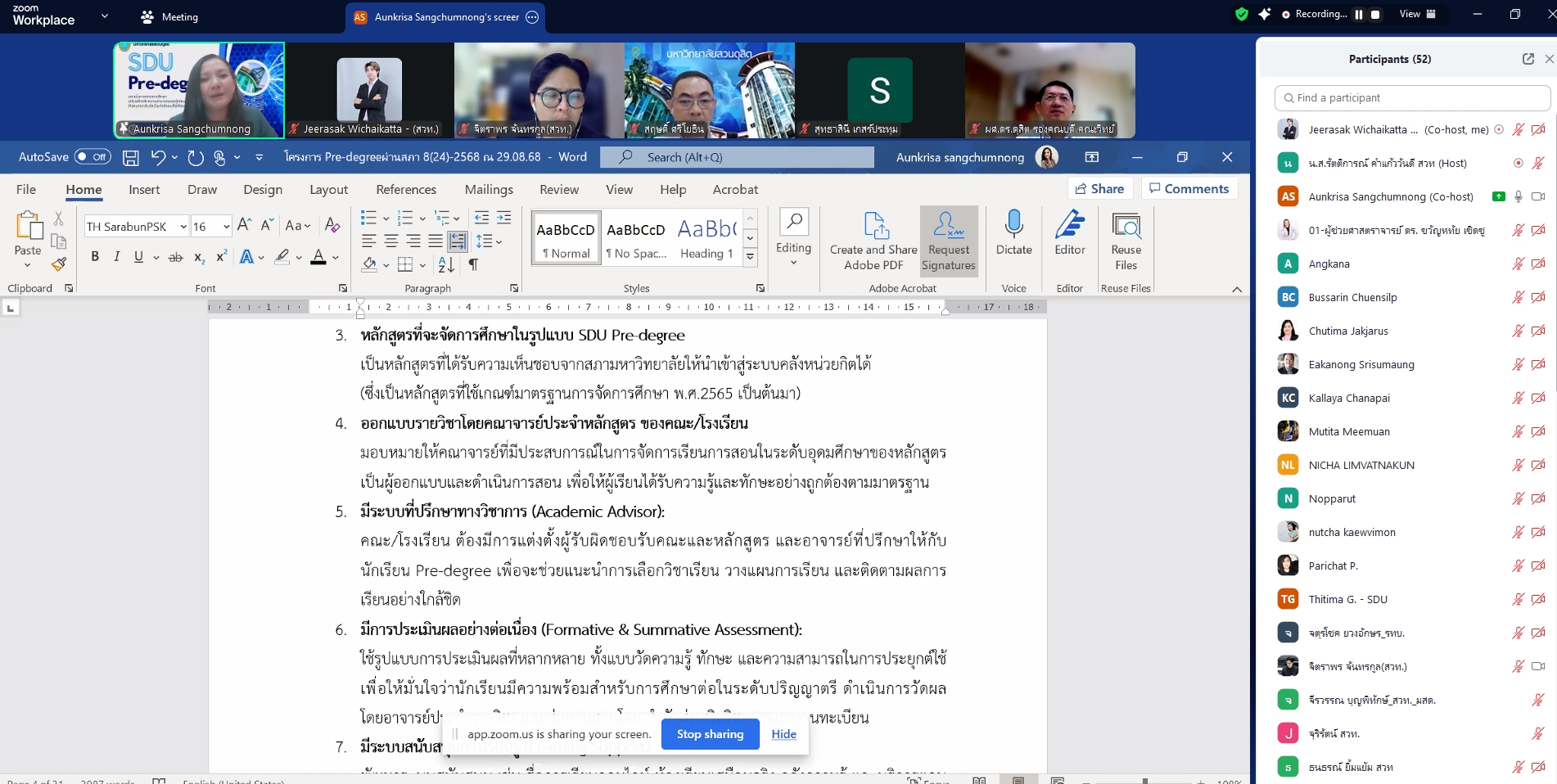The height and width of the screenshot is (784, 1557).
Task: Click the Stop sharing button
Action: (710, 734)
